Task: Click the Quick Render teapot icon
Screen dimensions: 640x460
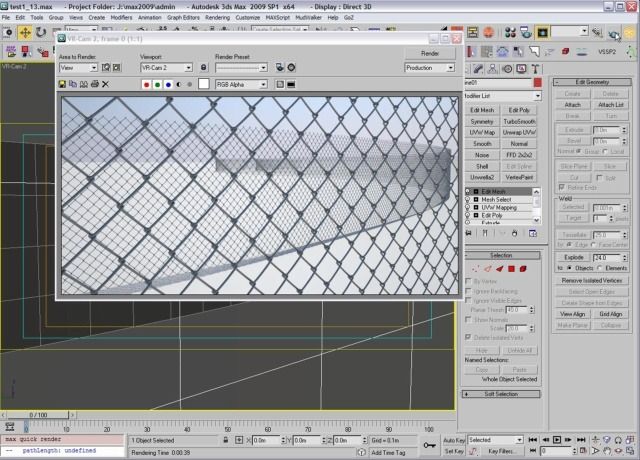Action: coord(613,33)
